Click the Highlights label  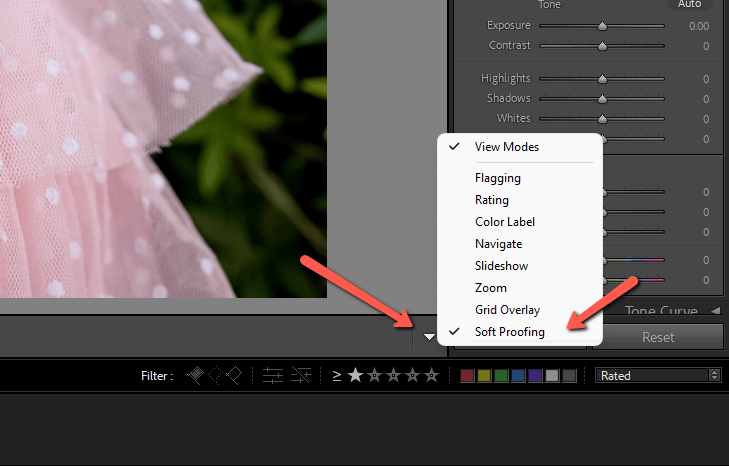(x=505, y=79)
